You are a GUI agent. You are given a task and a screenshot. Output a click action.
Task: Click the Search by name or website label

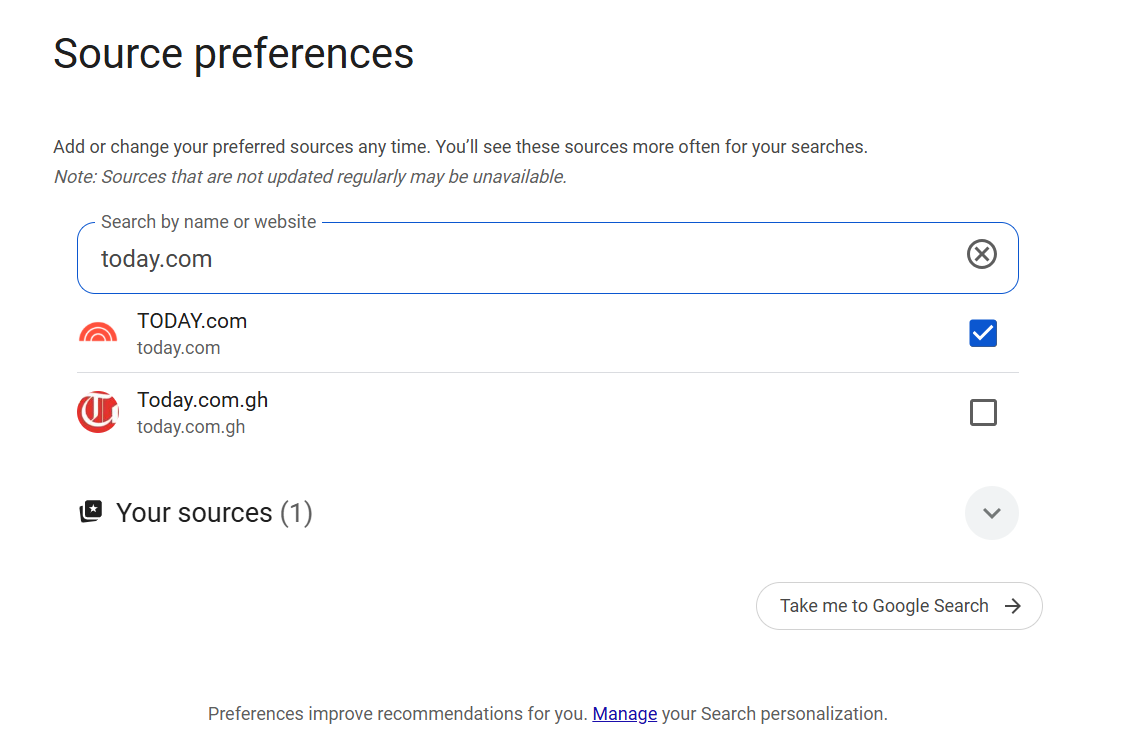pyautogui.click(x=208, y=222)
